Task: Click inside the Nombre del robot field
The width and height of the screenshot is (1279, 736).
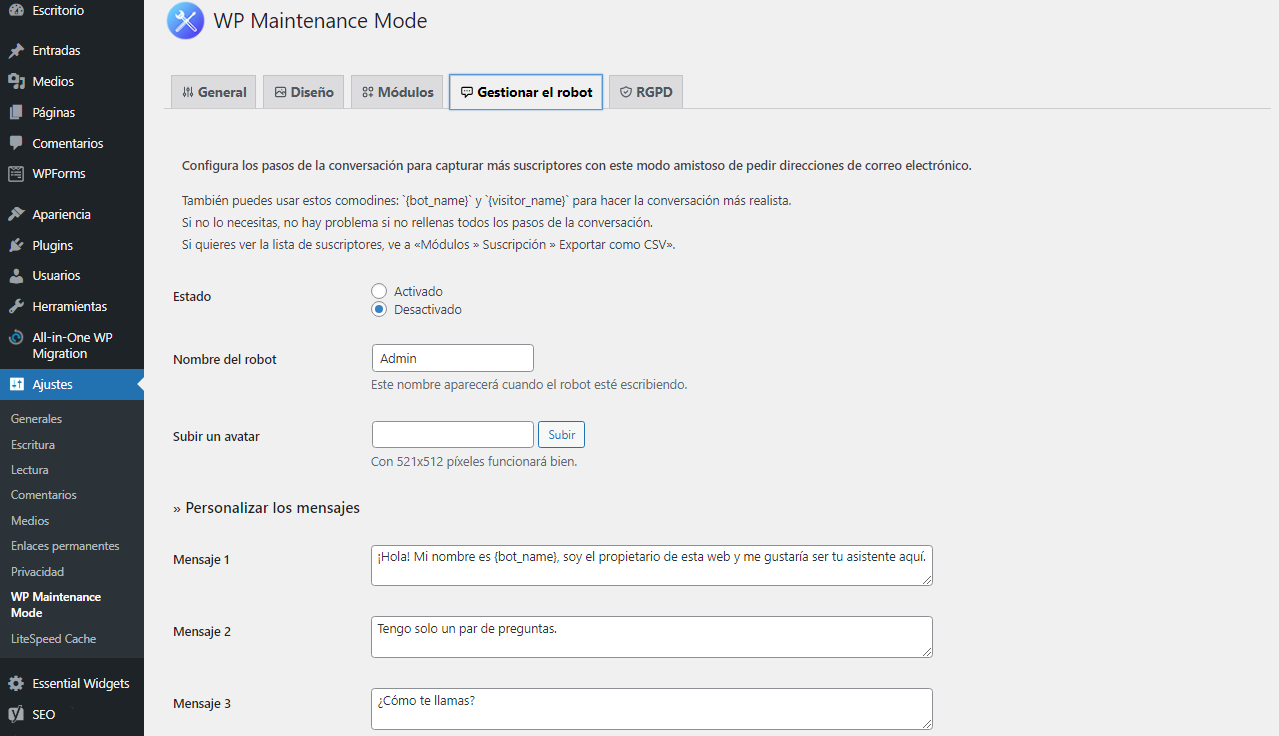Action: [452, 357]
